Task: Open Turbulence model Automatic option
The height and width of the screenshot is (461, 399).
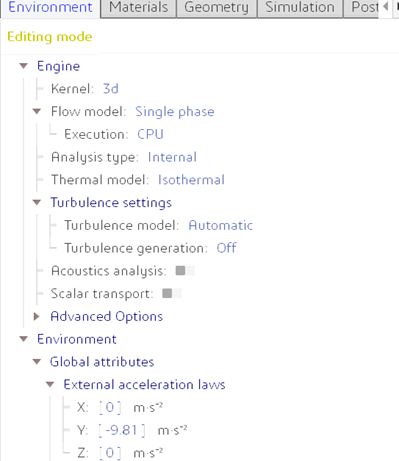Action: [221, 225]
